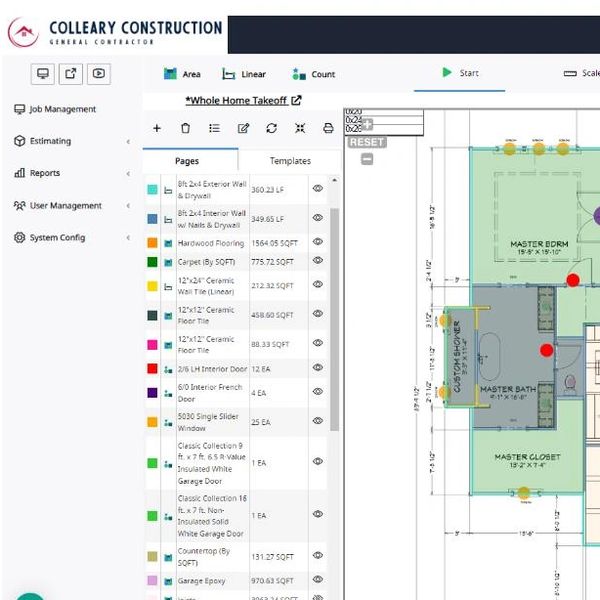Click the edit pencil icon

[x=243, y=128]
